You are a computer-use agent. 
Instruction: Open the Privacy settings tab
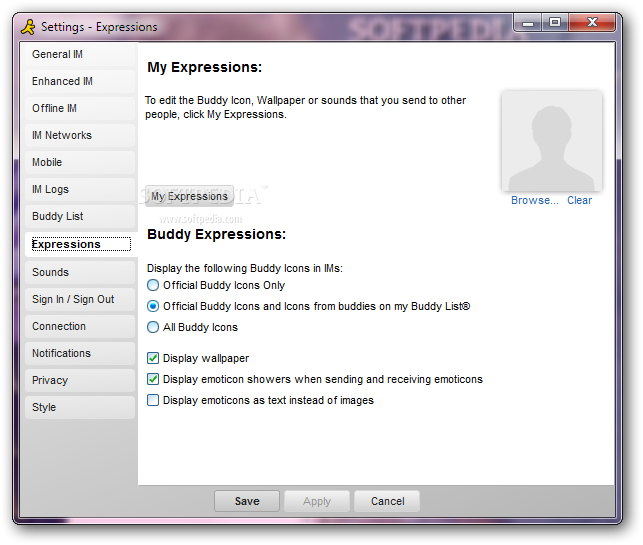[x=80, y=381]
